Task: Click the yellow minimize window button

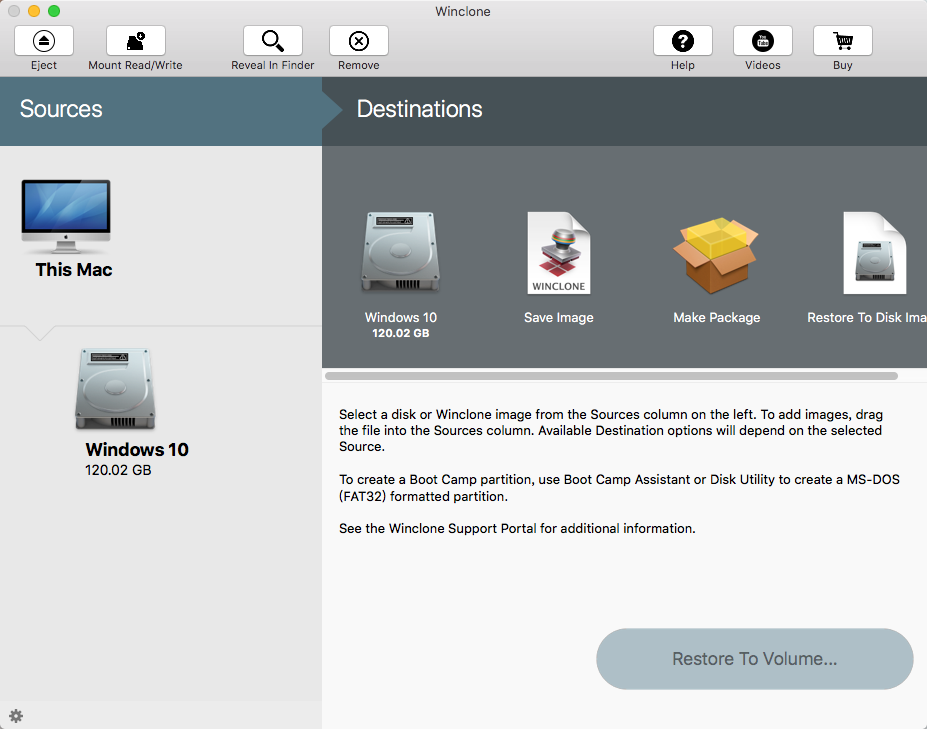Action: pos(34,11)
